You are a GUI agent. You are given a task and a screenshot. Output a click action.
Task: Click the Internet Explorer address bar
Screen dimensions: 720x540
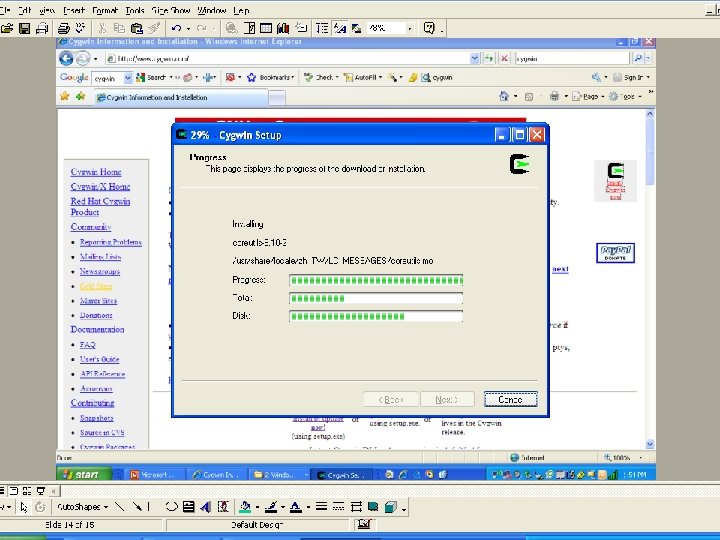[292, 58]
